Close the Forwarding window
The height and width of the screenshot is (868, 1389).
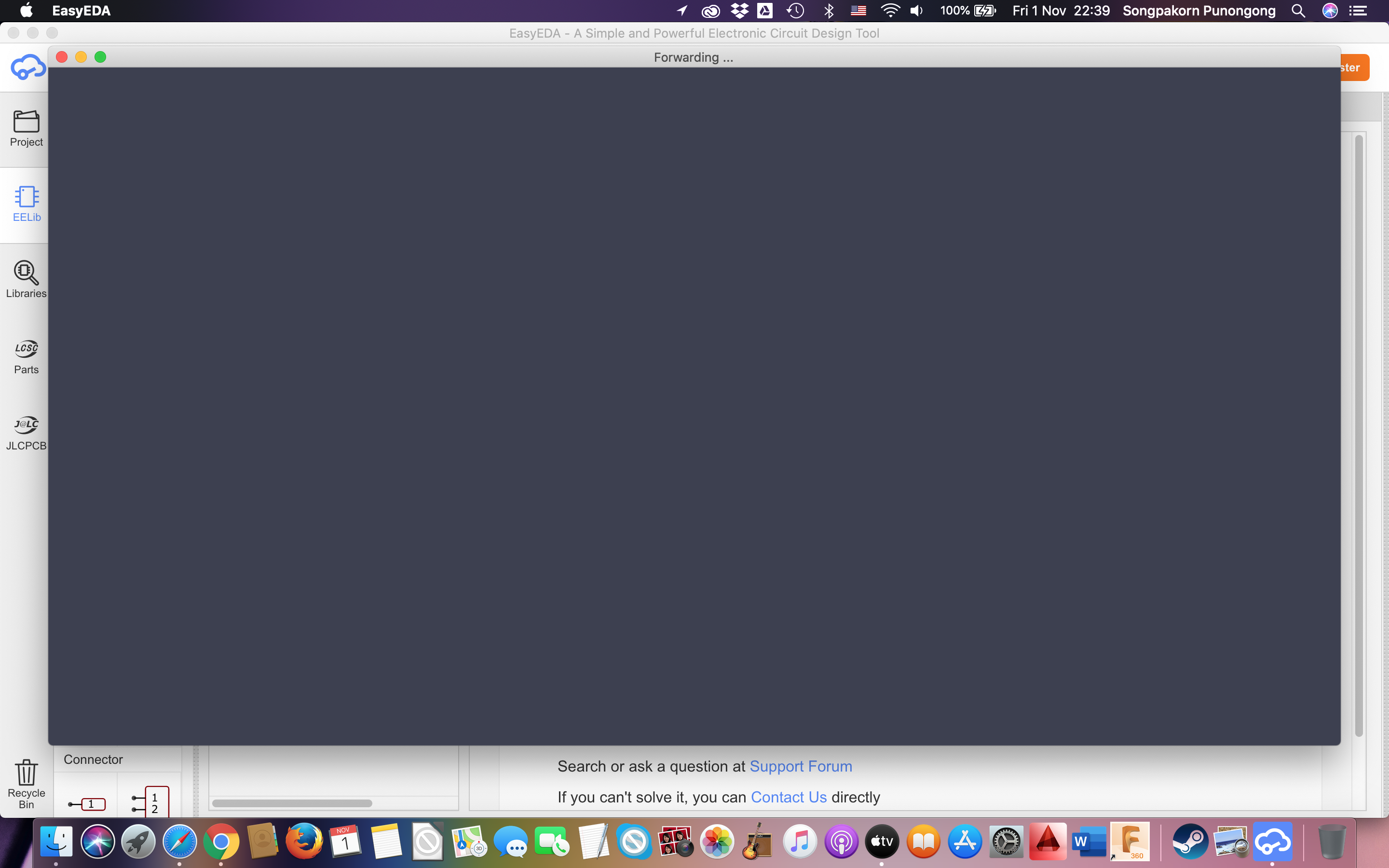point(62,57)
